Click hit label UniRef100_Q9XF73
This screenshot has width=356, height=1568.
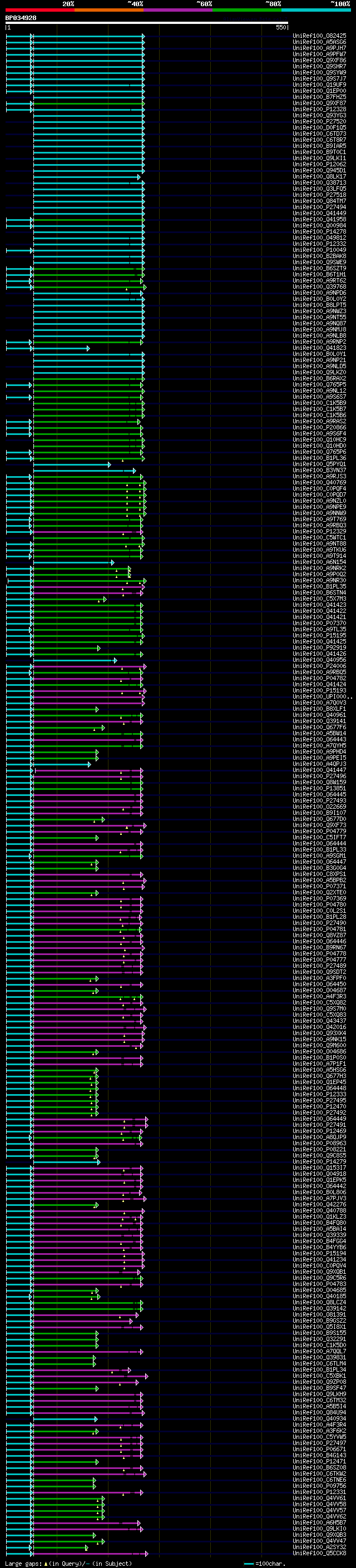[x=319, y=825]
